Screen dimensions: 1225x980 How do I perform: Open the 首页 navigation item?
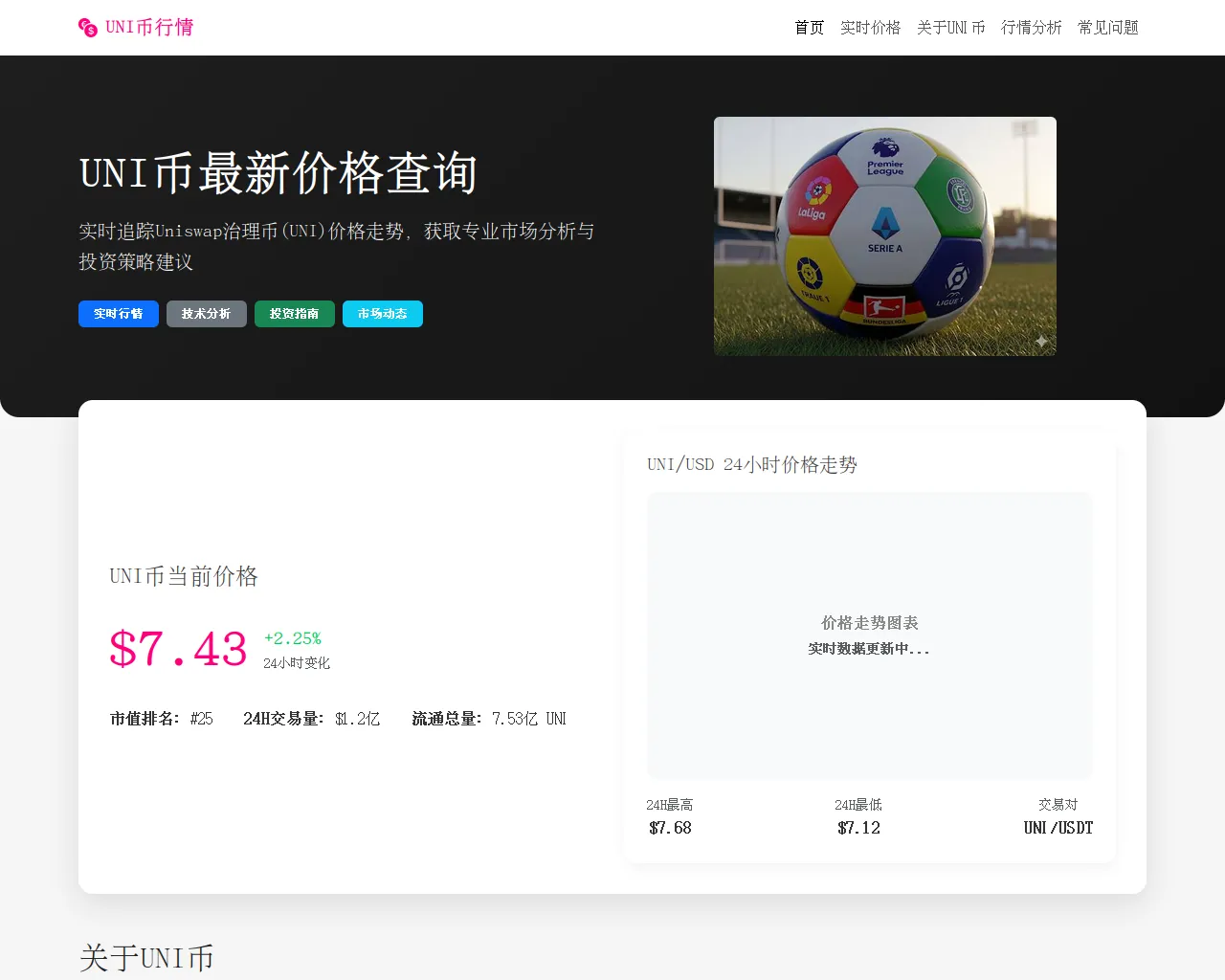tap(809, 28)
